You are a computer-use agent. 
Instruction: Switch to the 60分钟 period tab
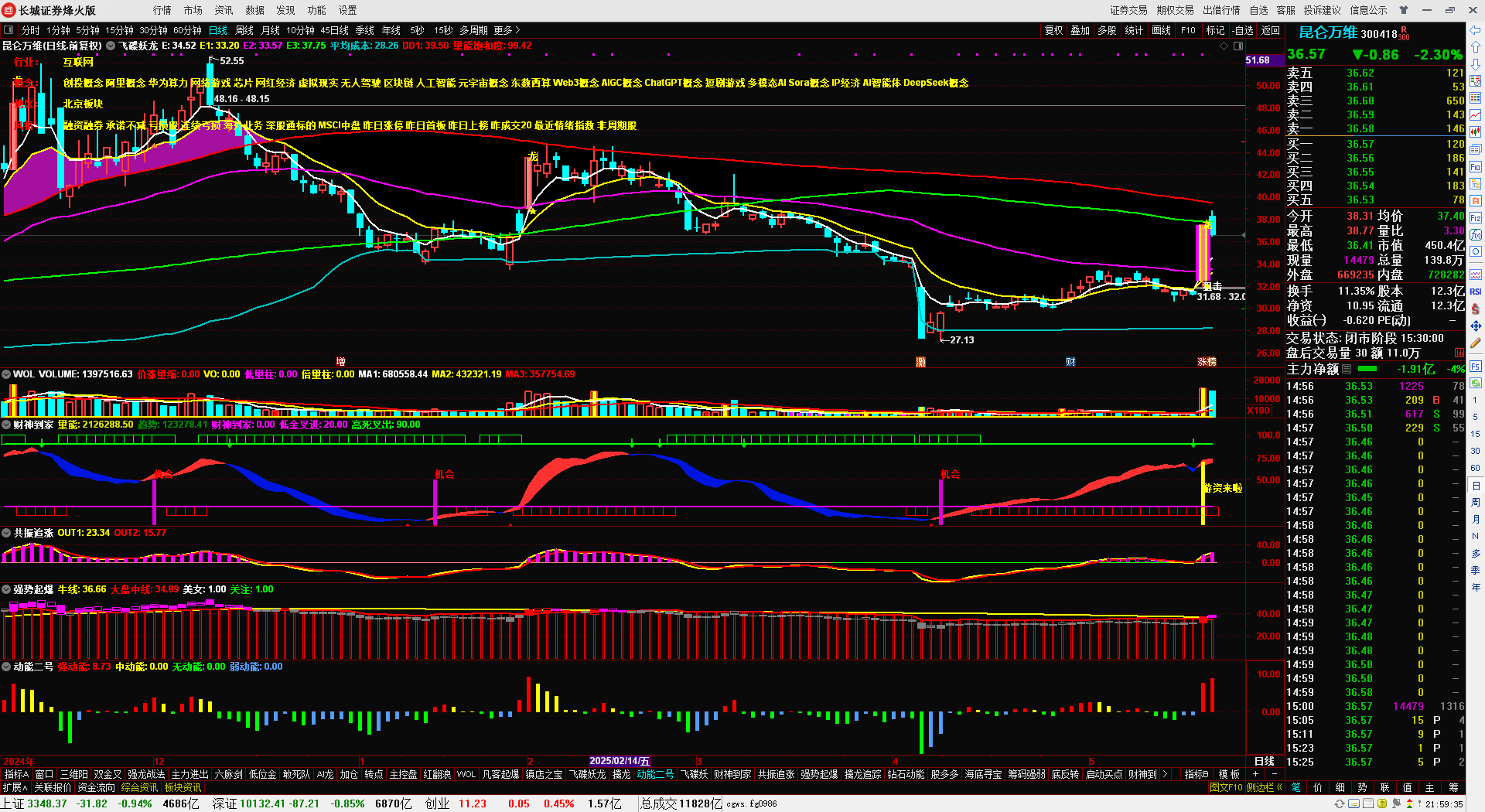(187, 30)
